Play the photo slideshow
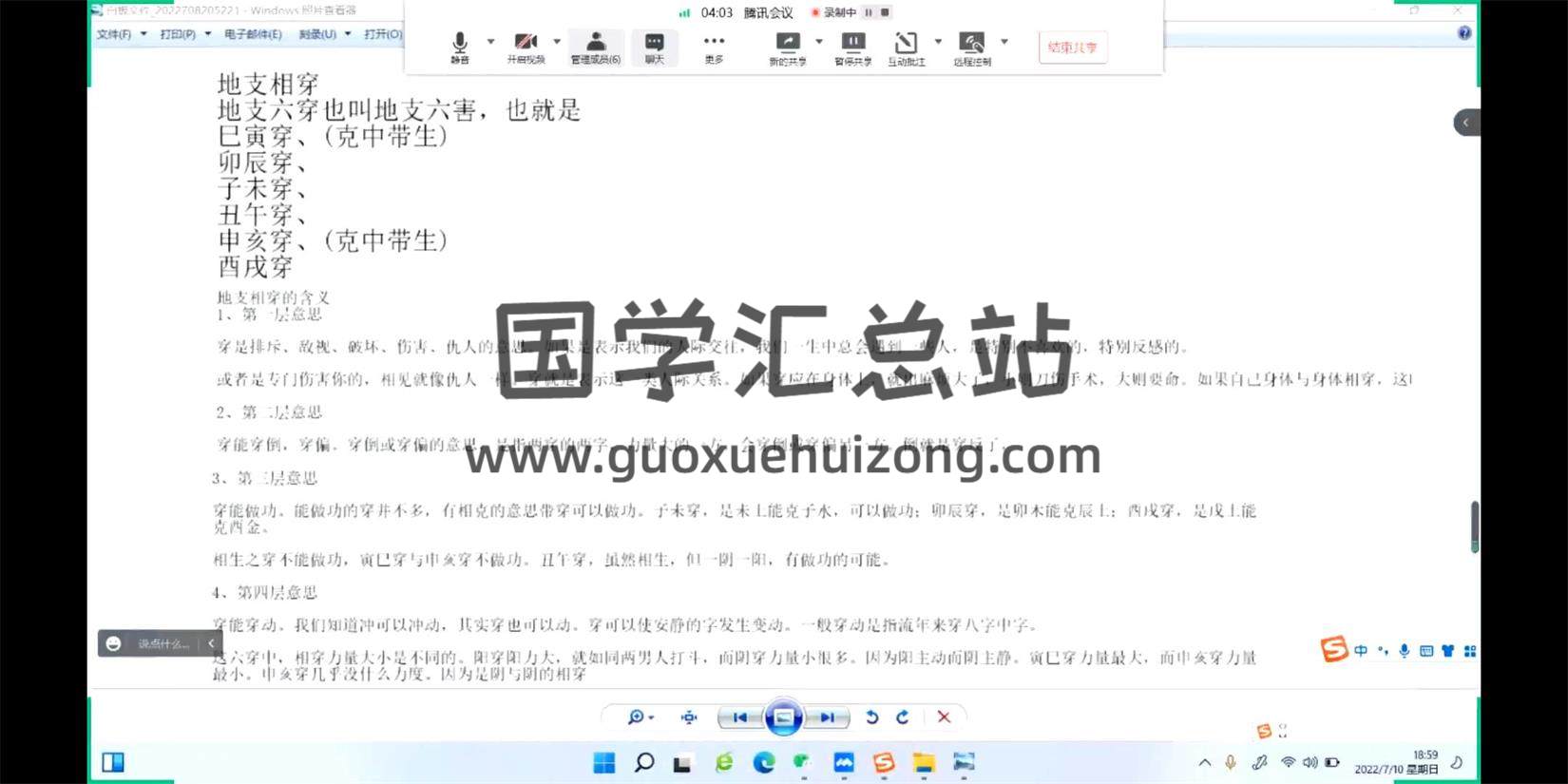 pyautogui.click(x=784, y=717)
